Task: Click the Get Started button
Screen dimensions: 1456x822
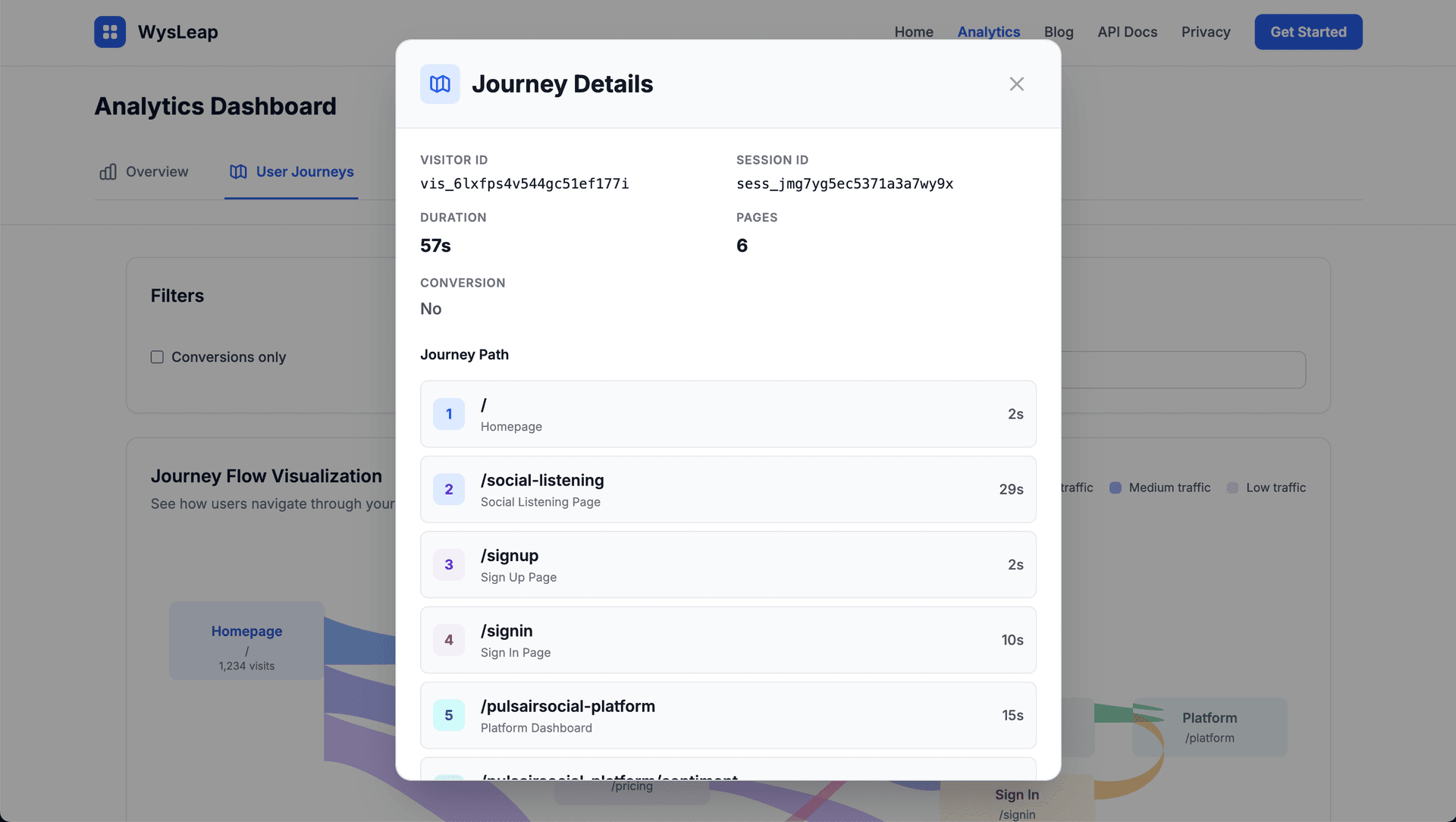Action: tap(1308, 32)
